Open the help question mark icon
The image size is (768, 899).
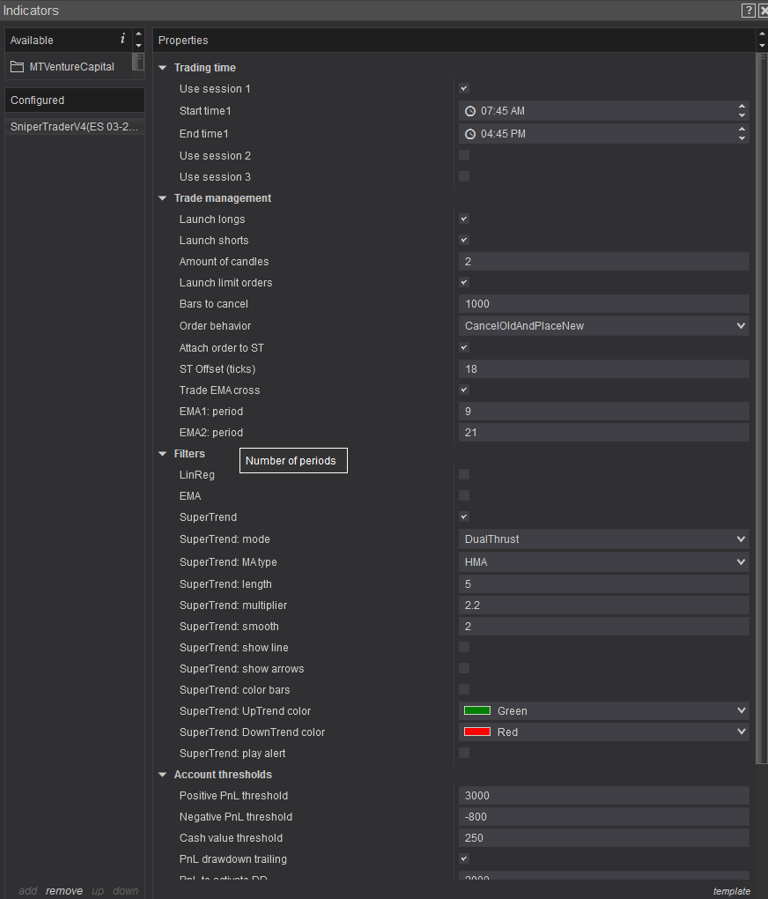pyautogui.click(x=748, y=10)
